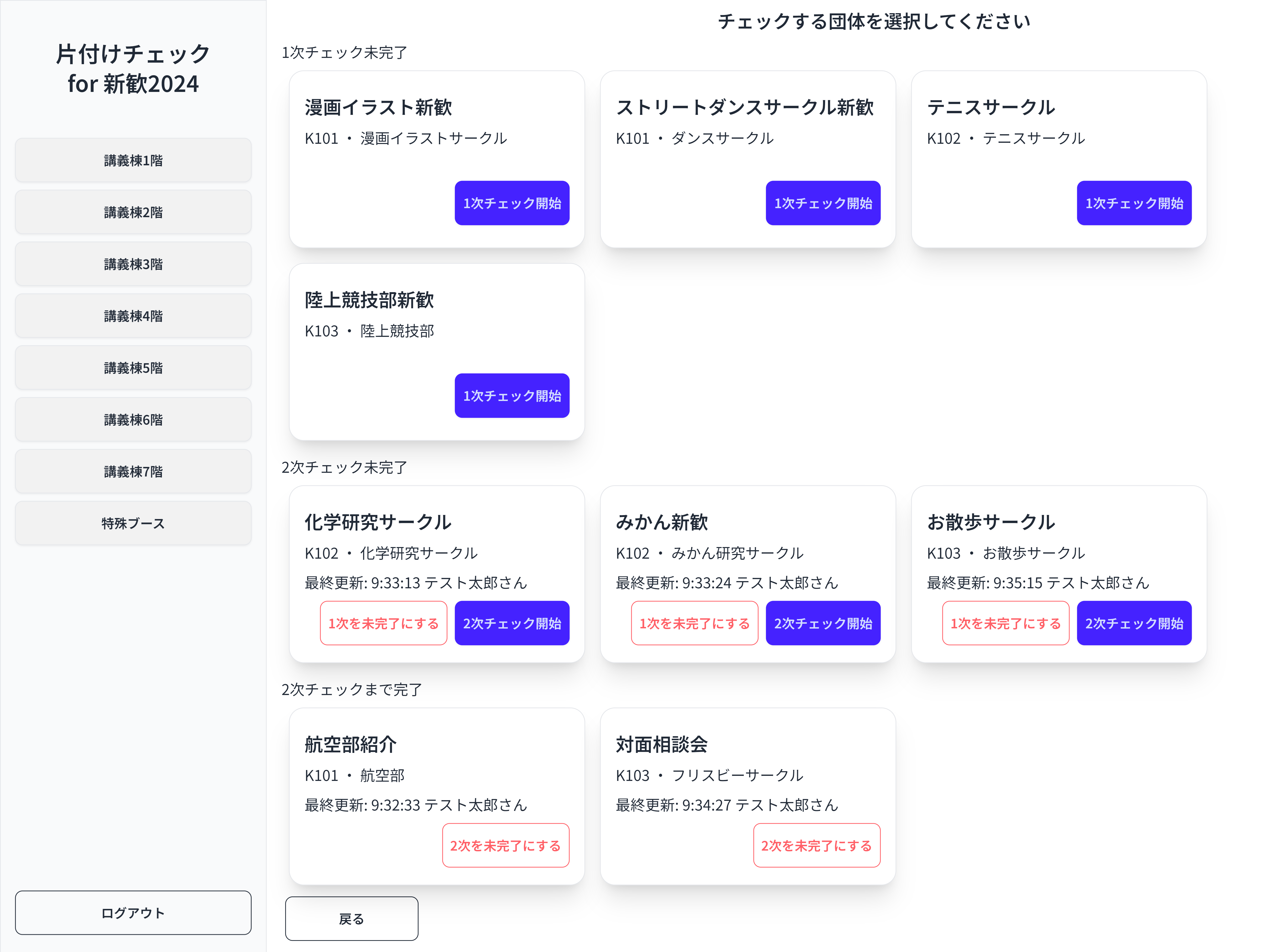Viewport: 1269px width, 952px height.
Task: Click 最終更新: 9:32:33 テスト太郎さん text
Action: [x=416, y=805]
